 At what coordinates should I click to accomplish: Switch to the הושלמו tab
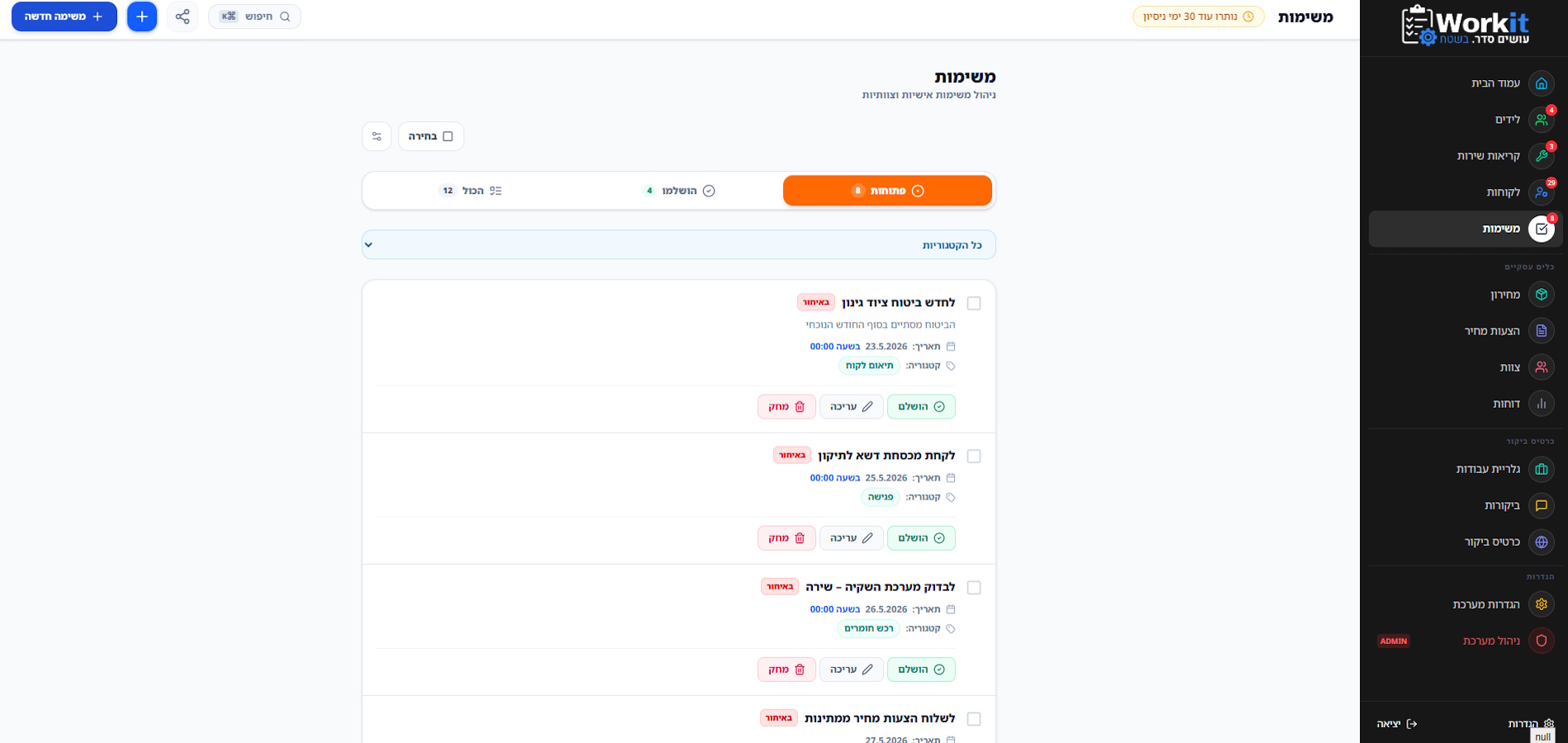click(679, 191)
